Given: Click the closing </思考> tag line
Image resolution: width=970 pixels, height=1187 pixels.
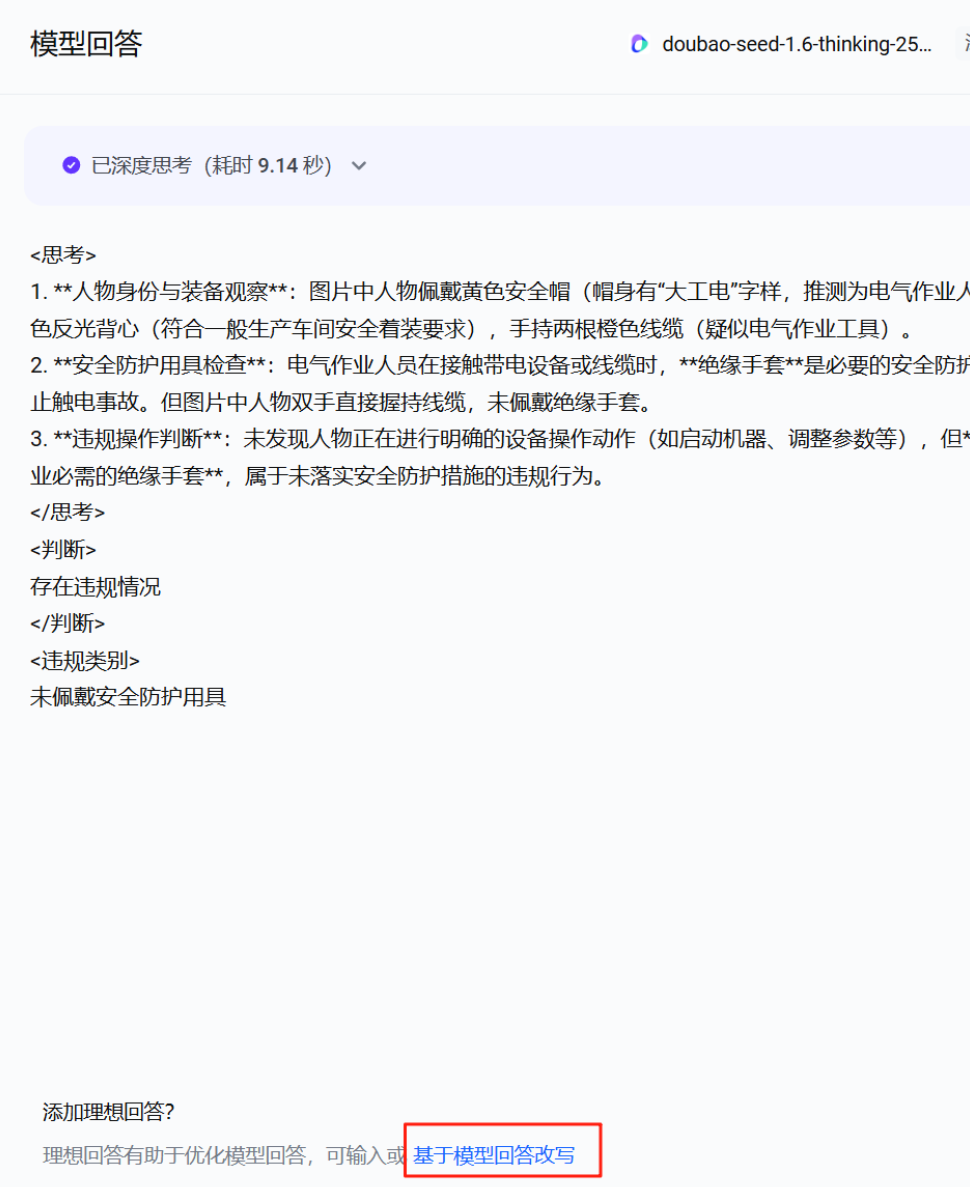Looking at the screenshot, I should [67, 512].
